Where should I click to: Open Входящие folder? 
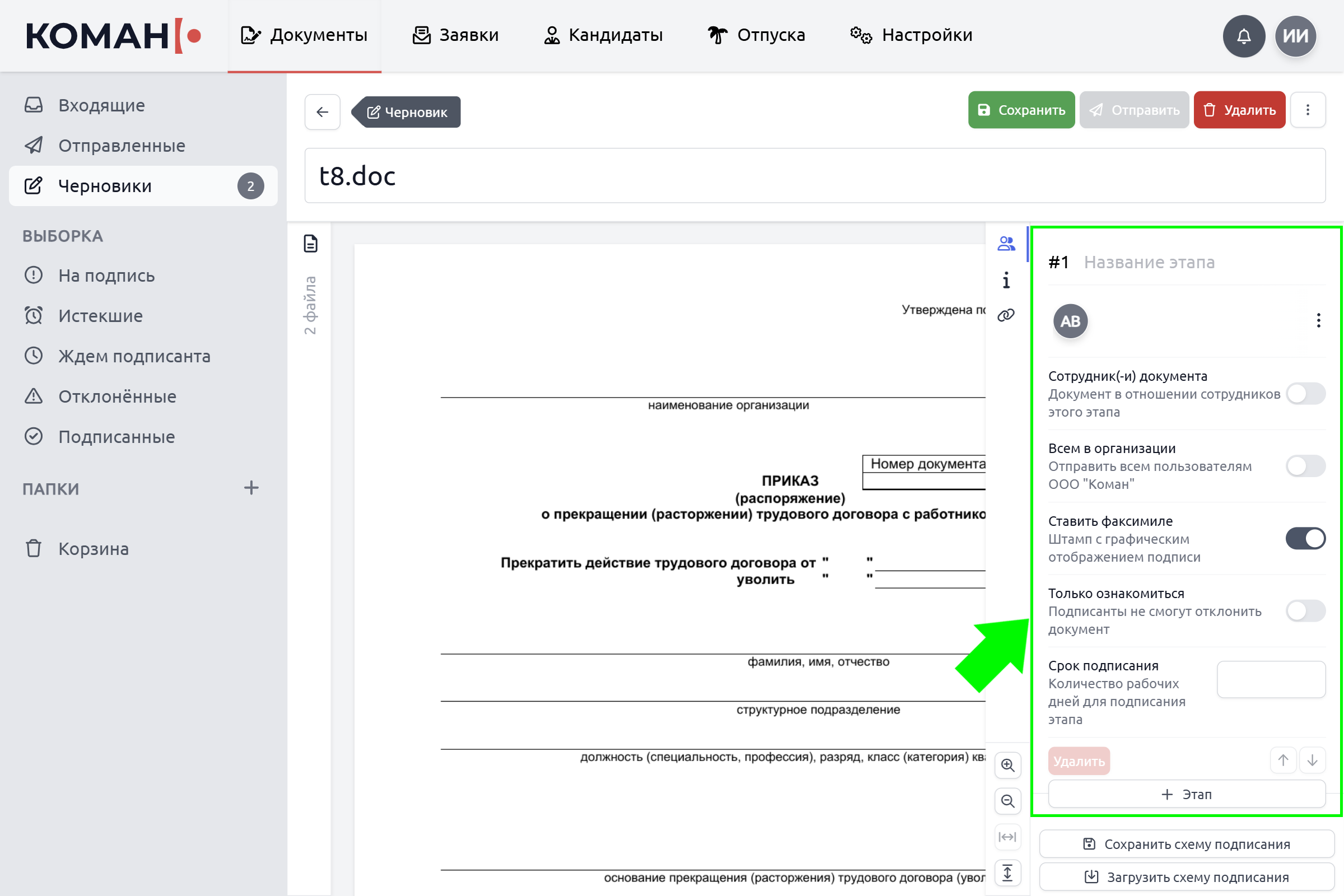pyautogui.click(x=143, y=105)
